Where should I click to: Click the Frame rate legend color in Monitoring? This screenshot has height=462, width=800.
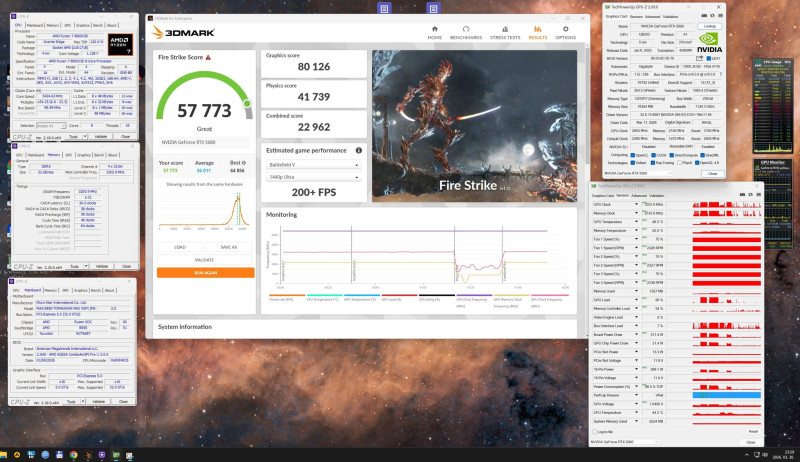pos(287,295)
